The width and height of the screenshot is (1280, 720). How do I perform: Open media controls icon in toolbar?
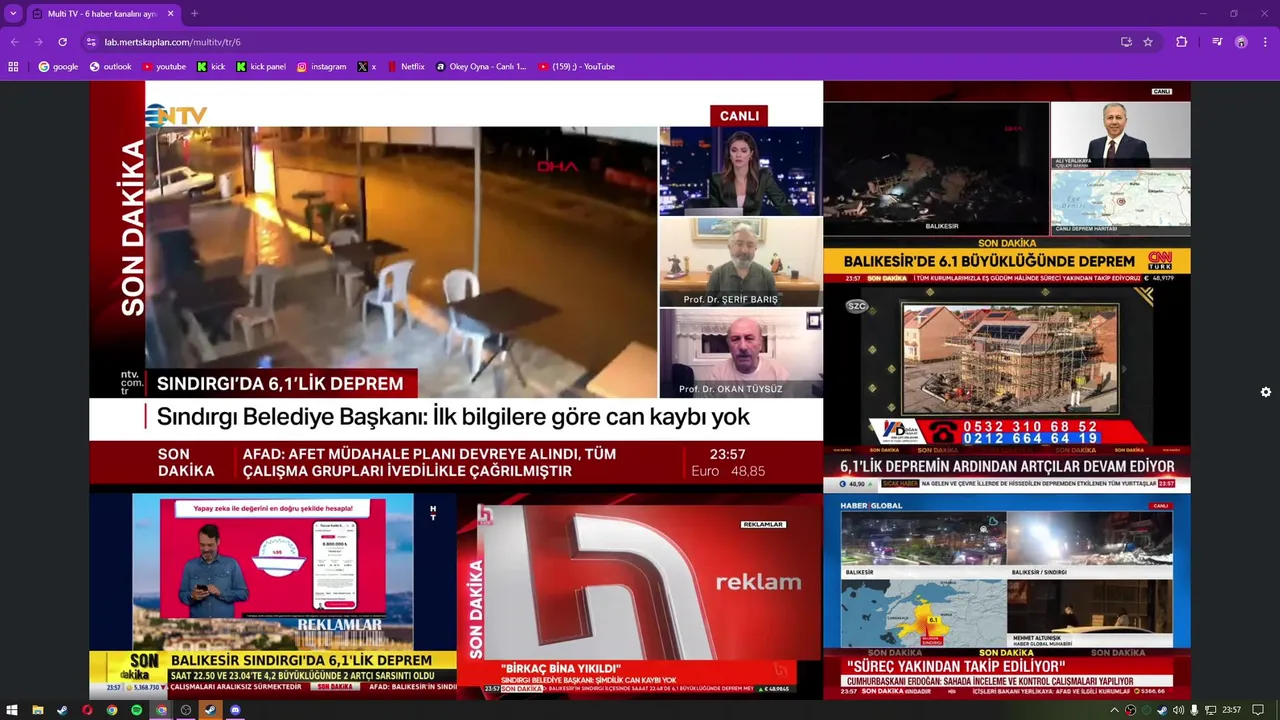tap(1217, 42)
